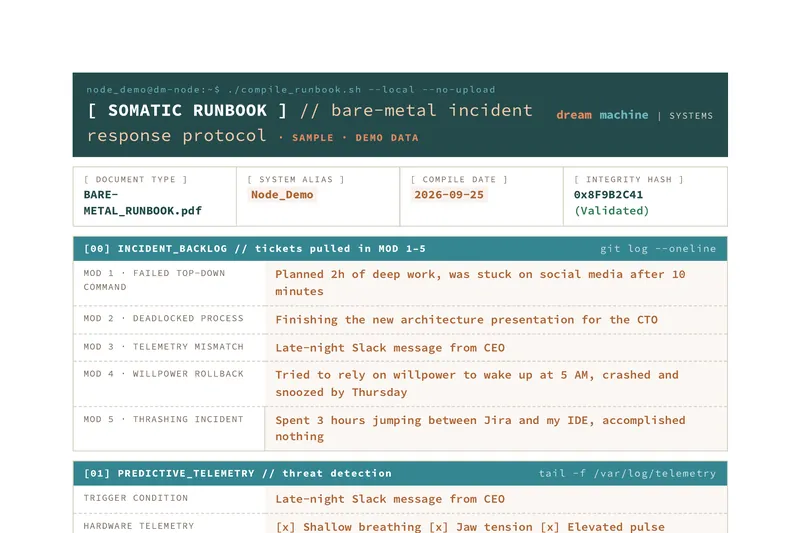Viewport: 800px width, 533px height.
Task: Toggle the '[x] Shallow breathing' checkbox
Action: click(348, 527)
